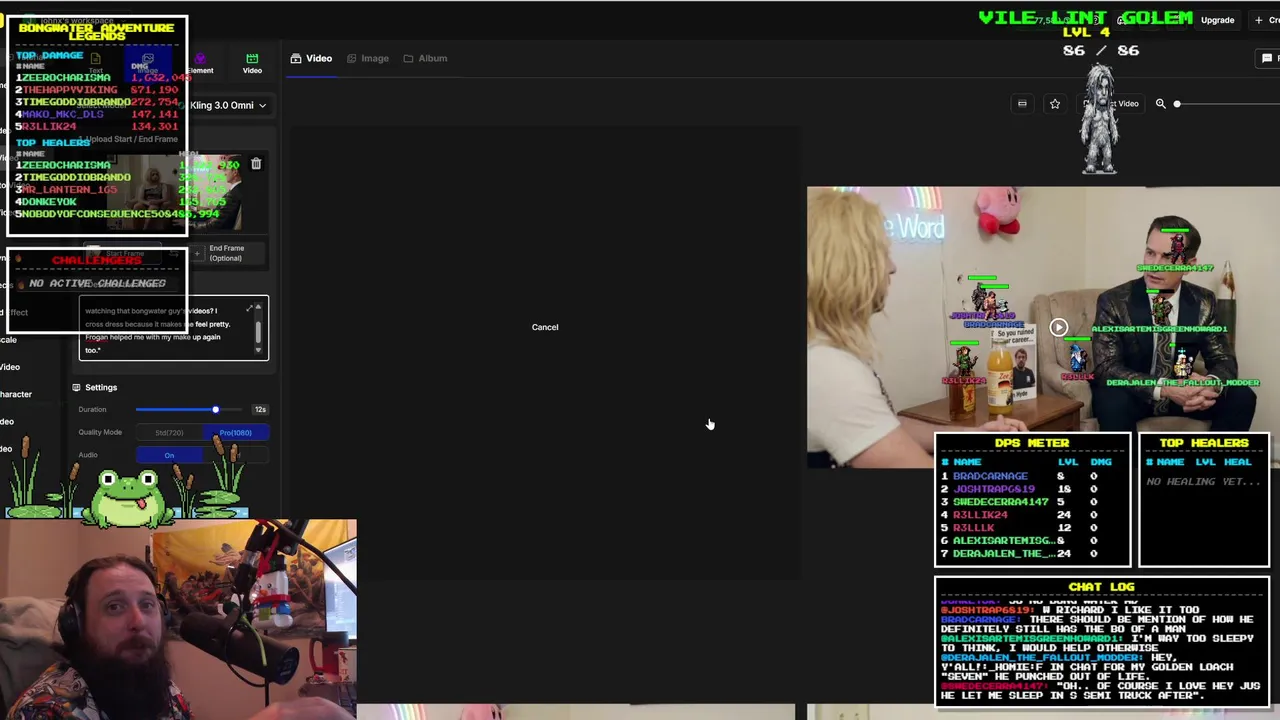Click the Element tool icon
The height and width of the screenshot is (720, 1280).
point(200,63)
